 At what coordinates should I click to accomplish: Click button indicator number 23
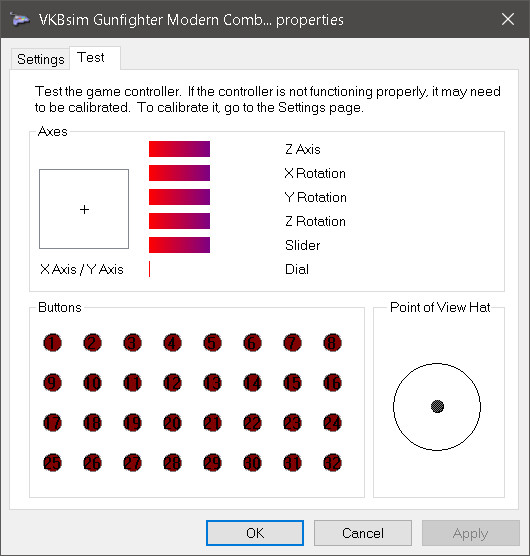pyautogui.click(x=292, y=423)
